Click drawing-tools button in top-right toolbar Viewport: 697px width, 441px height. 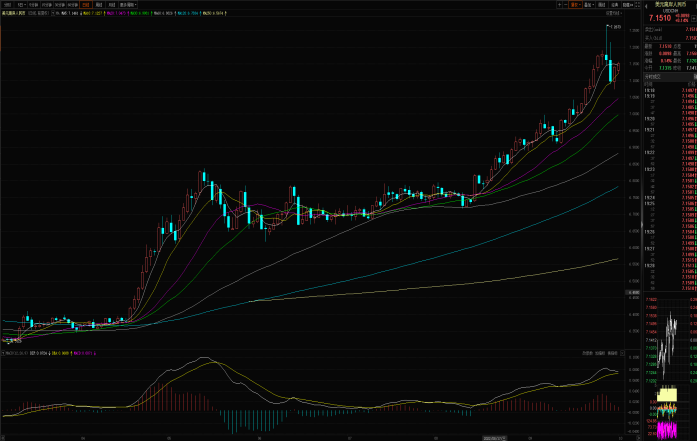601,4
